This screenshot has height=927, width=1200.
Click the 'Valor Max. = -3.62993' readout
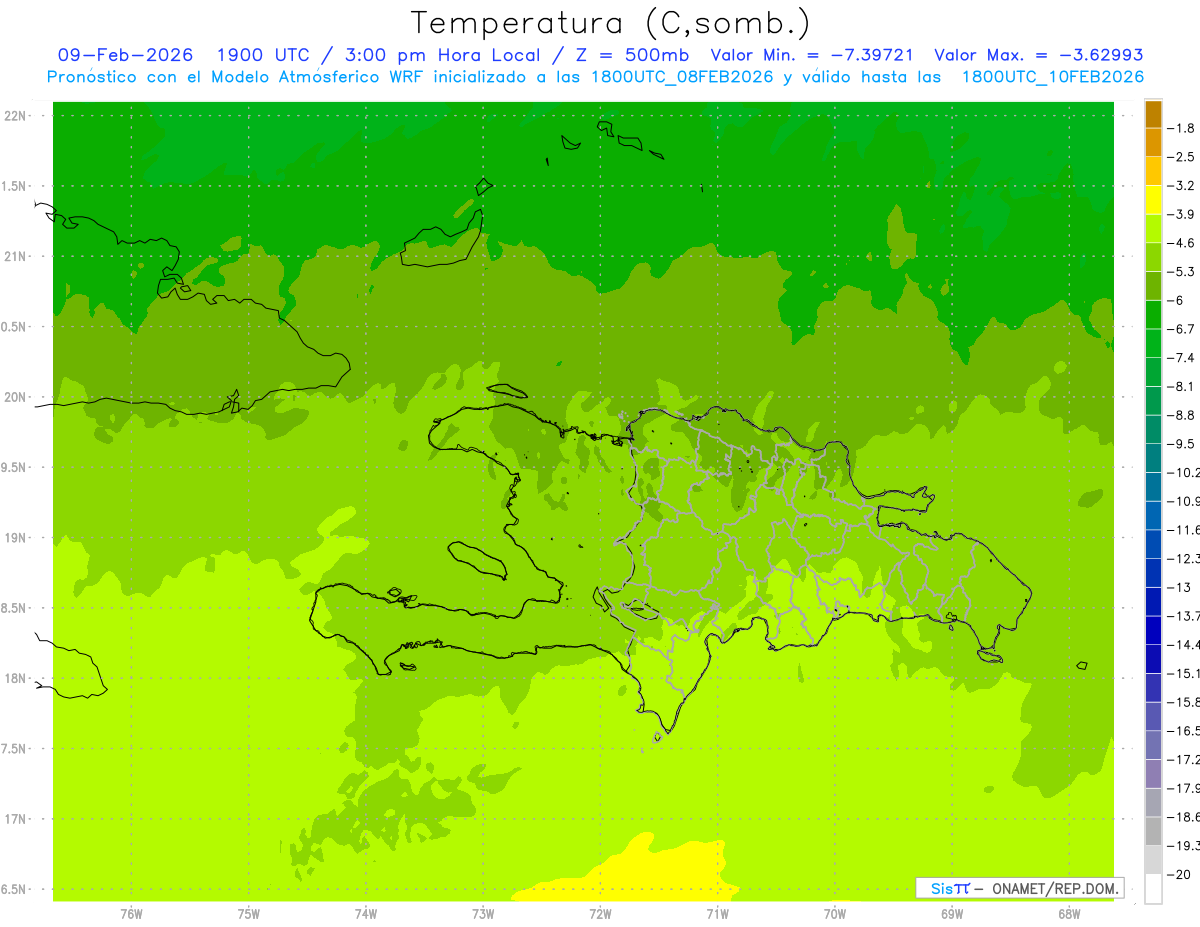[1038, 55]
